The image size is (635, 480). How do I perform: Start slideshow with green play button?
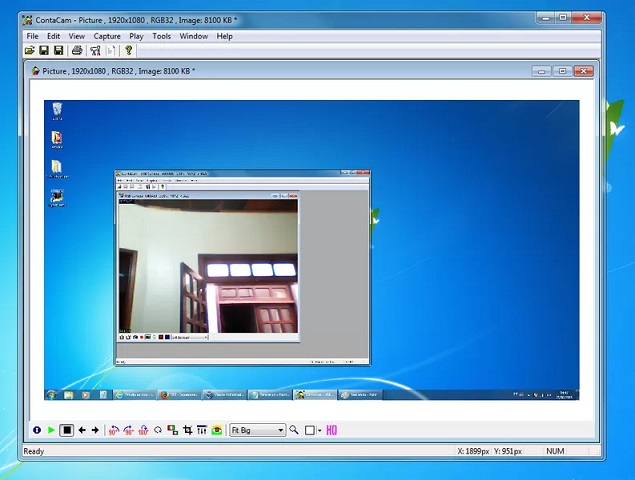click(x=51, y=430)
